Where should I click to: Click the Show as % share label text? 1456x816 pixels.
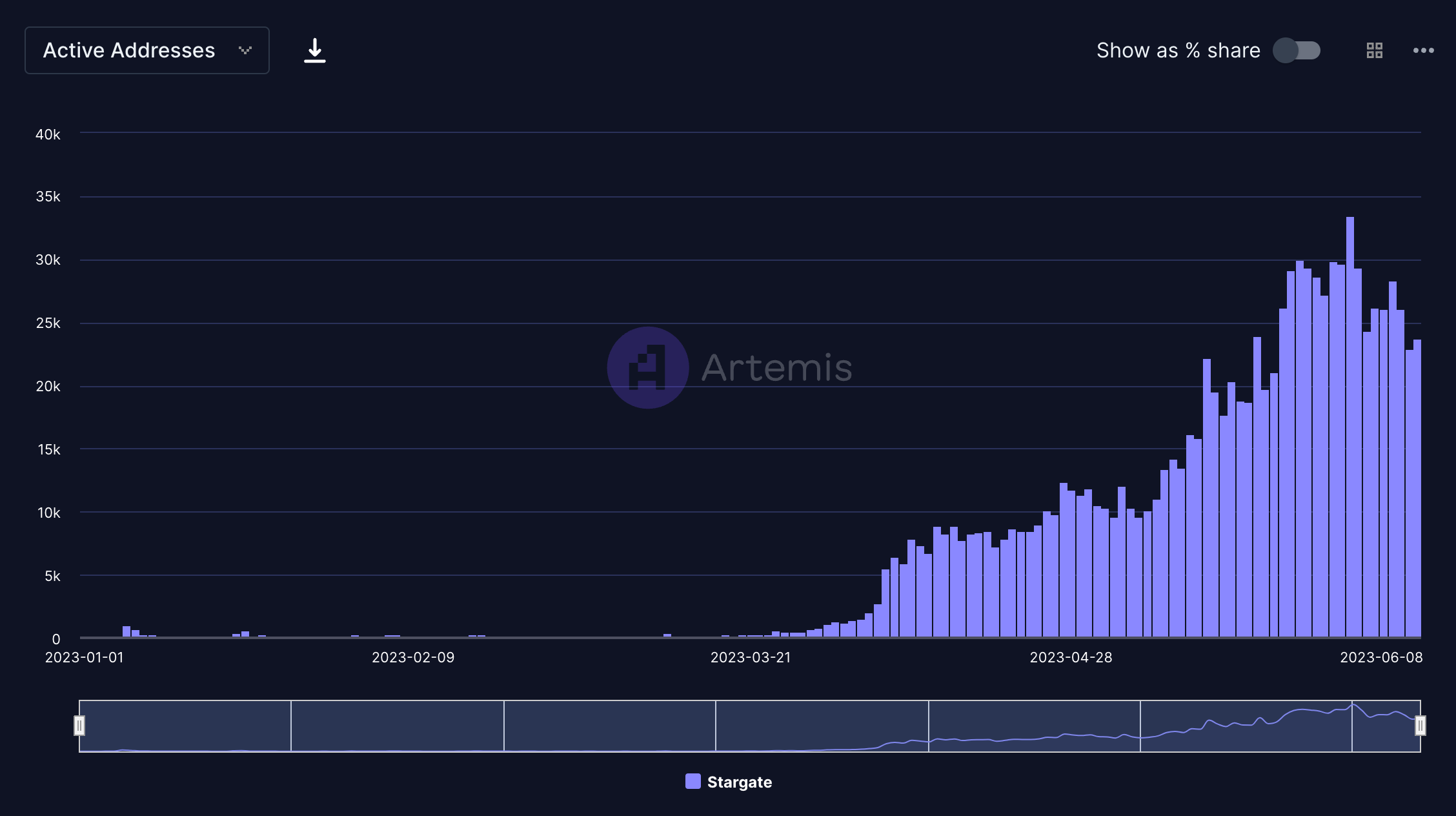(1178, 50)
